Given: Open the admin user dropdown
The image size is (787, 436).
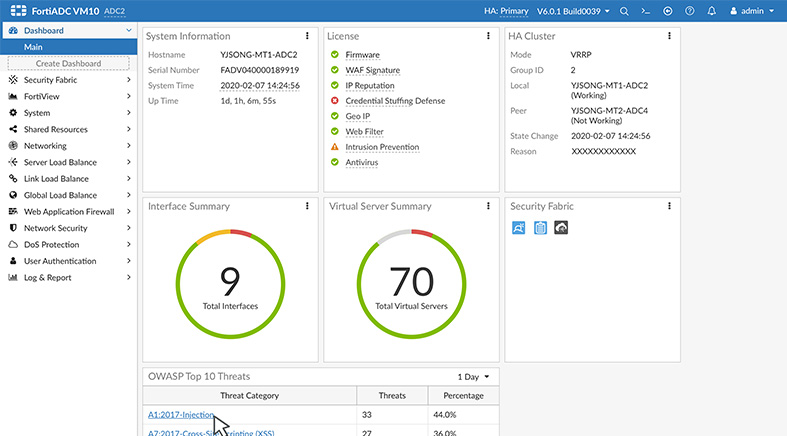Looking at the screenshot, I should [x=752, y=11].
